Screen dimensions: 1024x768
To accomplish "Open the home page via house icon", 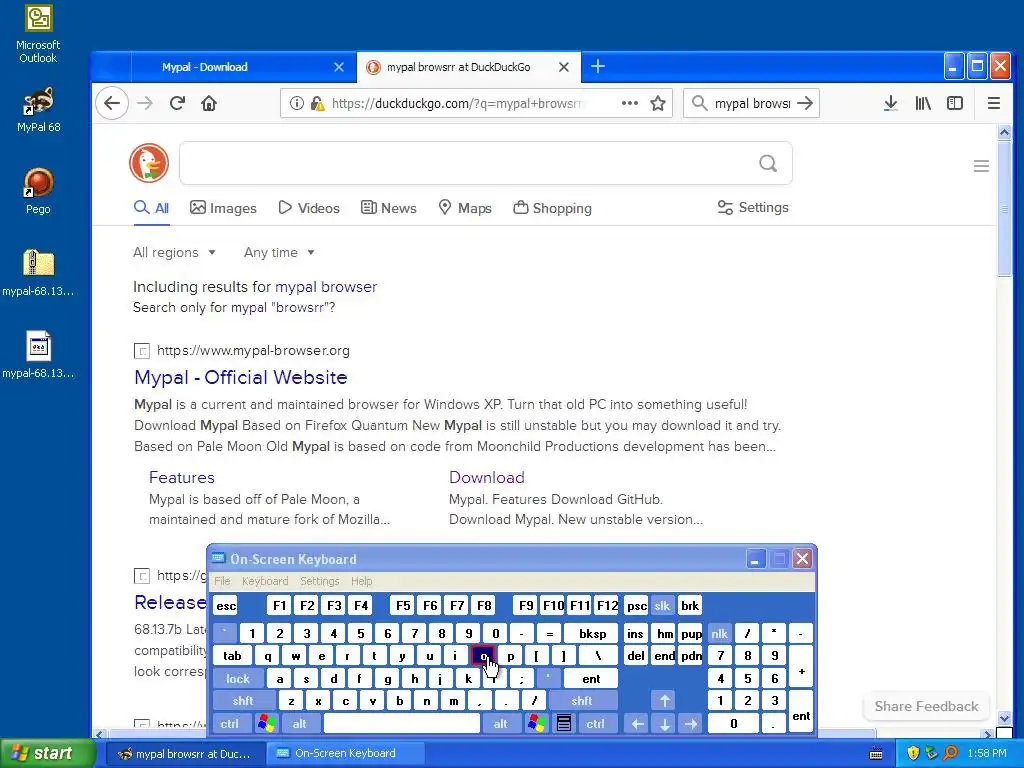I will click(209, 103).
